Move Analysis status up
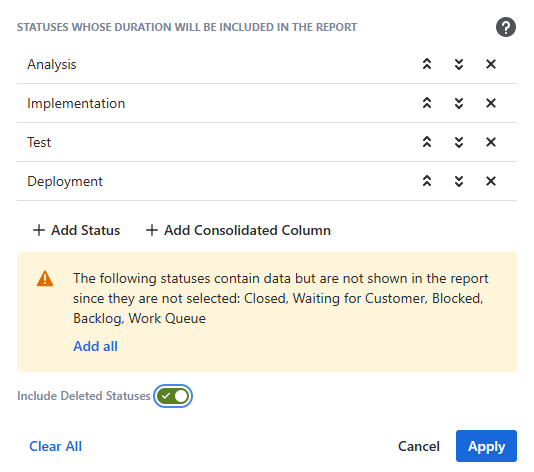 coord(427,64)
